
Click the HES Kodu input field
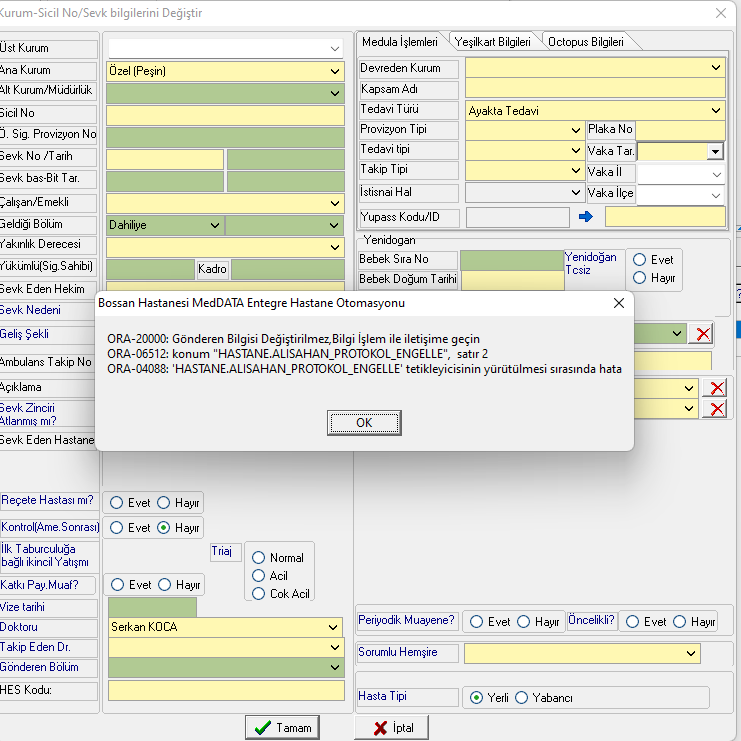point(225,690)
